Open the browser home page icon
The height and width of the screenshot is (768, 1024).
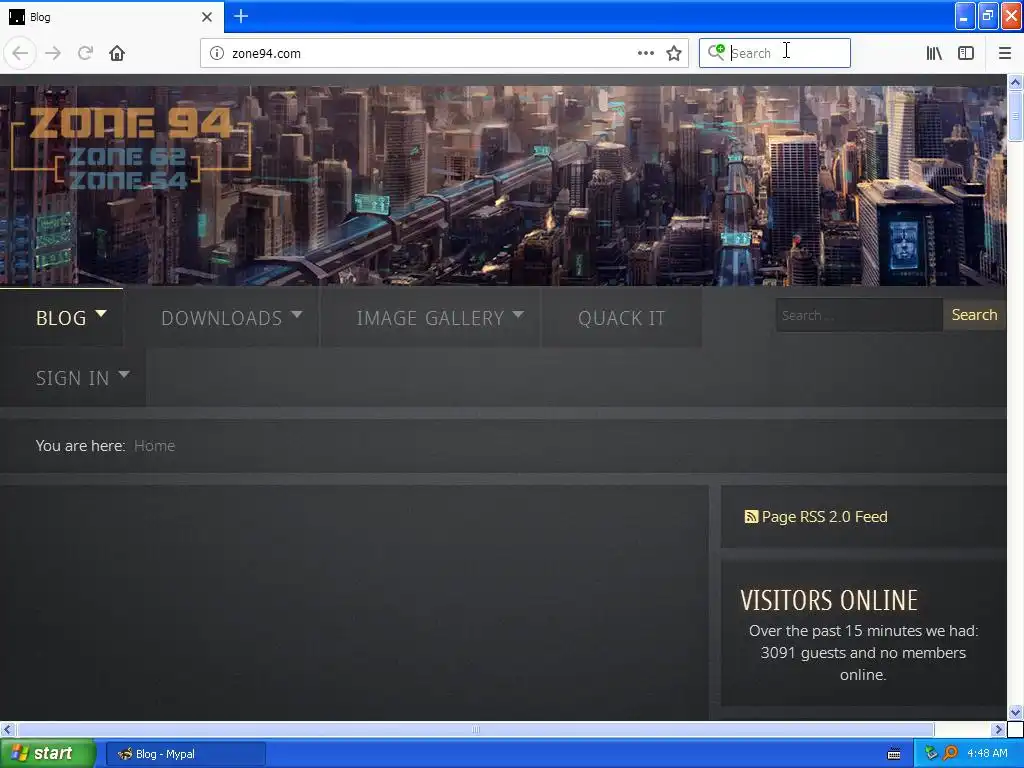pyautogui.click(x=117, y=53)
